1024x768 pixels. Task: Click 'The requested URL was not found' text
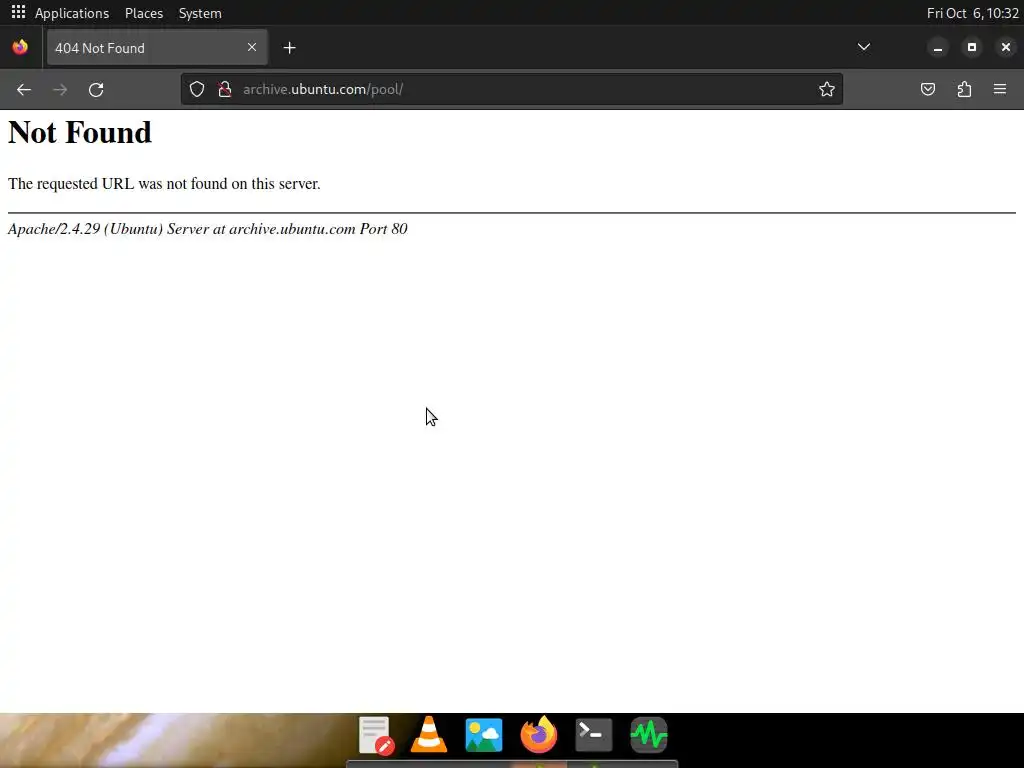[x=164, y=184]
